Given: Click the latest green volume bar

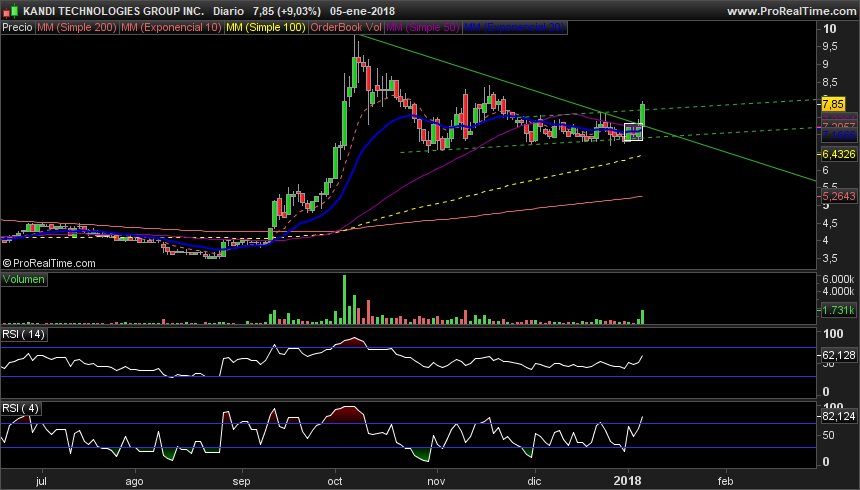Looking at the screenshot, I should pos(642,317).
